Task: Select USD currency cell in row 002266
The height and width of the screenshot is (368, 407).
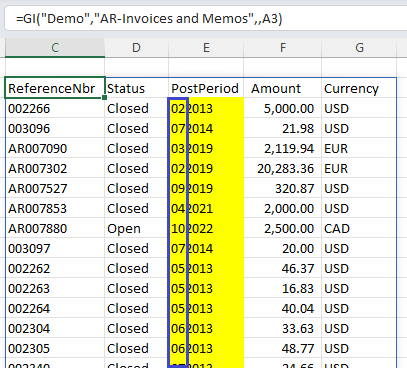Action: 359,108
